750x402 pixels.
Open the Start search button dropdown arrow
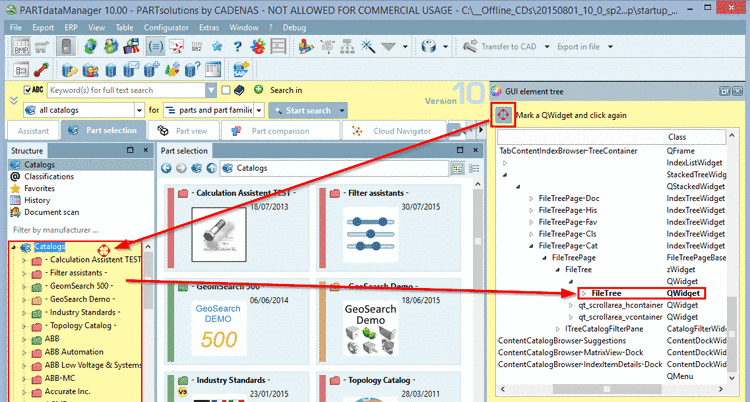(x=342, y=110)
